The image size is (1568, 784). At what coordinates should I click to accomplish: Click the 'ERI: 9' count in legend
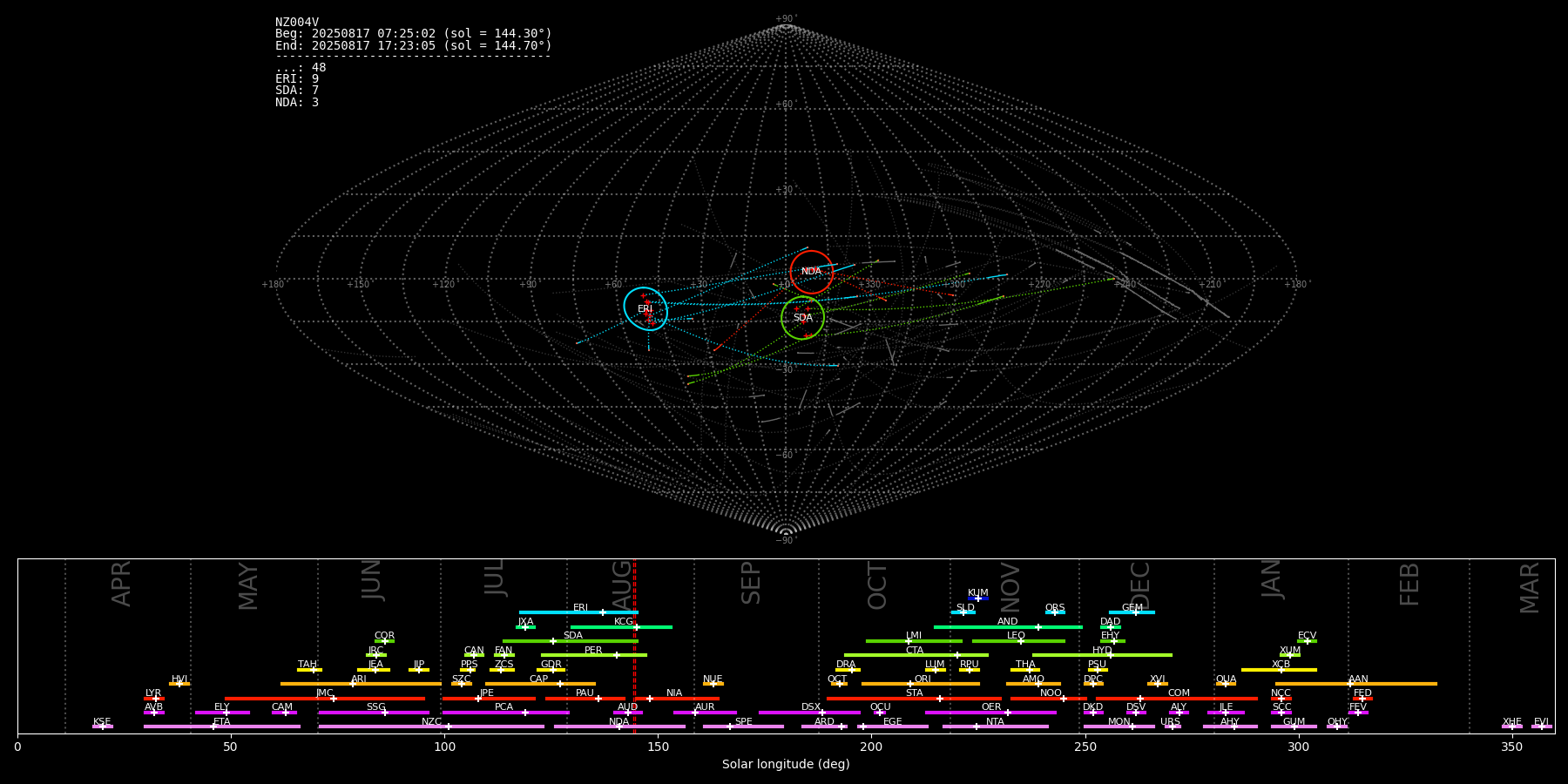point(297,79)
